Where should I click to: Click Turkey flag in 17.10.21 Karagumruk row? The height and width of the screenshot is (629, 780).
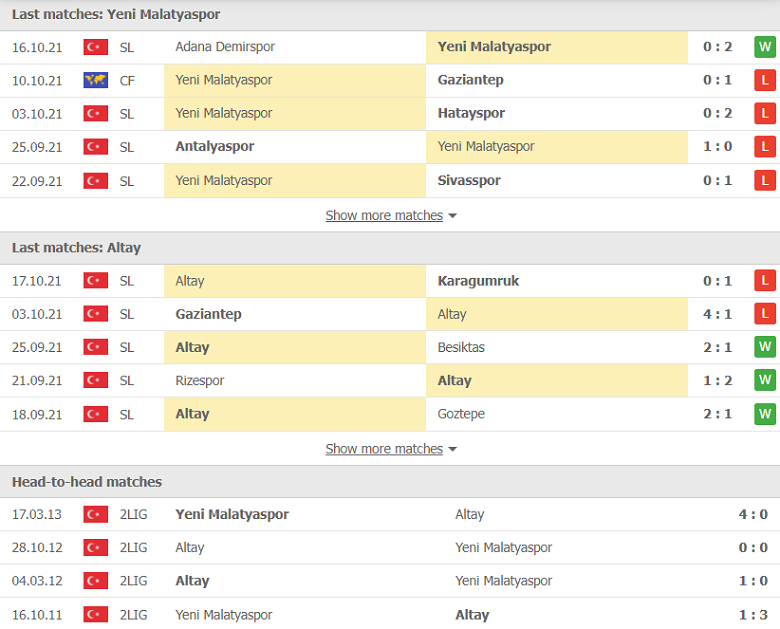click(96, 281)
